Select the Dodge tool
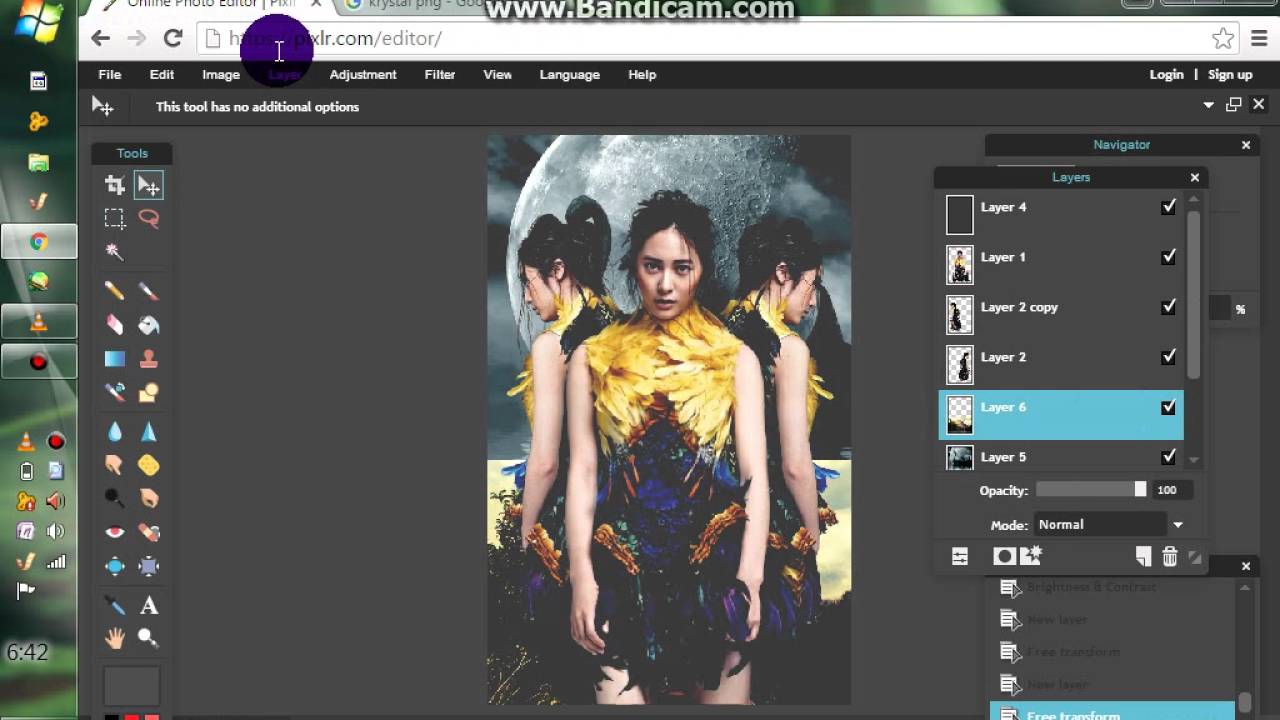 [x=115, y=498]
